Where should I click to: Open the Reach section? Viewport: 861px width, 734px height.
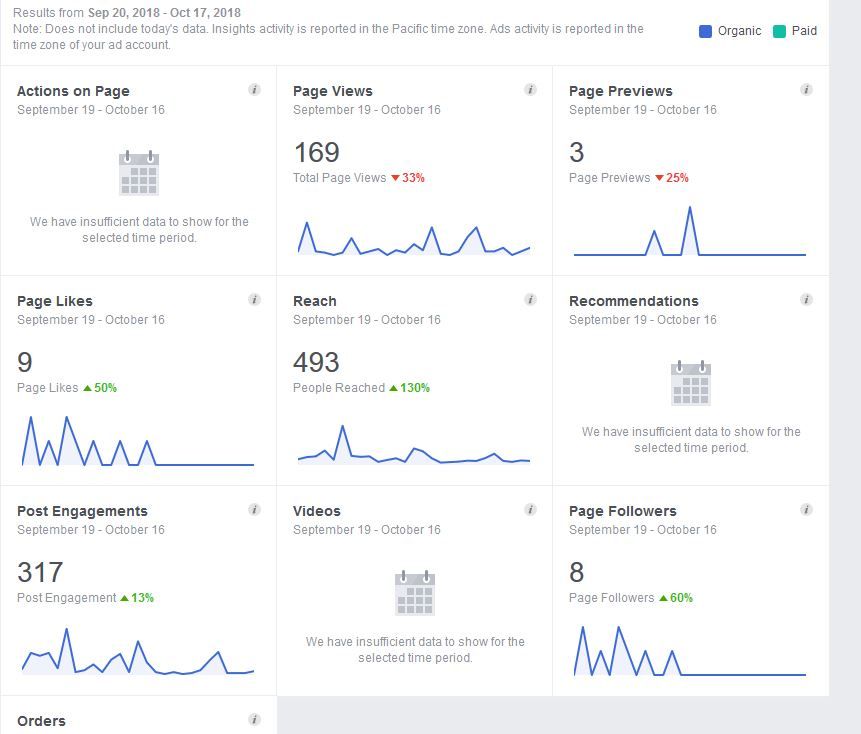314,301
